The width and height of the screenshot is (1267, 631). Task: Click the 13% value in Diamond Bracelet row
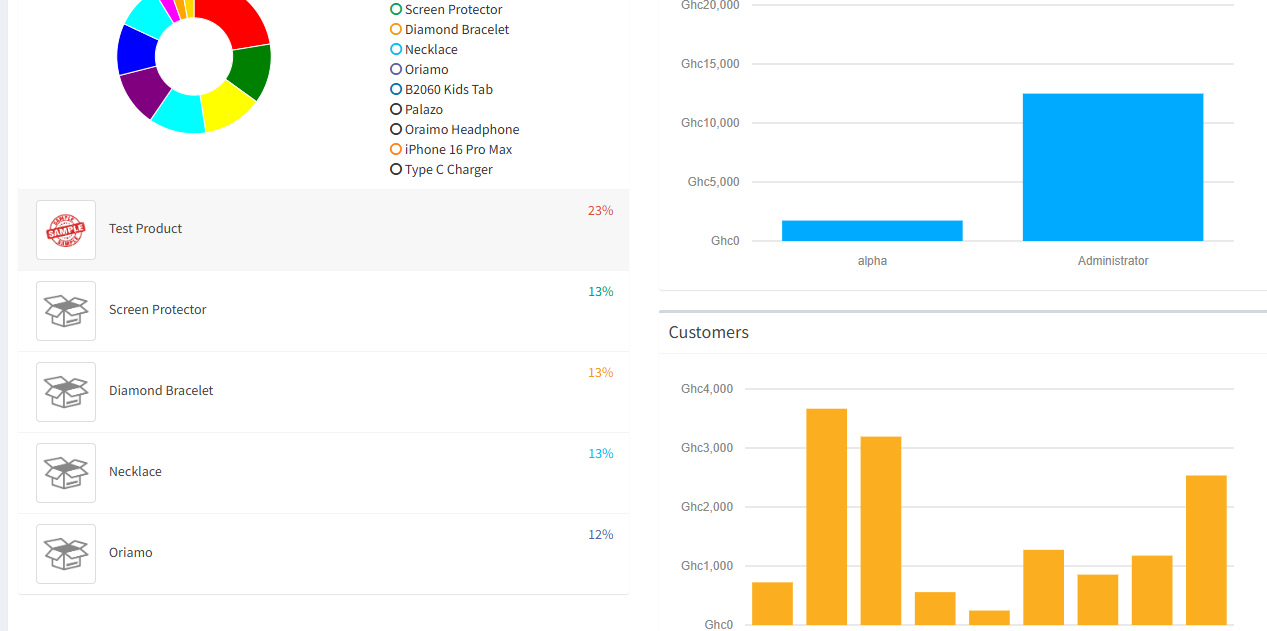pyautogui.click(x=601, y=373)
